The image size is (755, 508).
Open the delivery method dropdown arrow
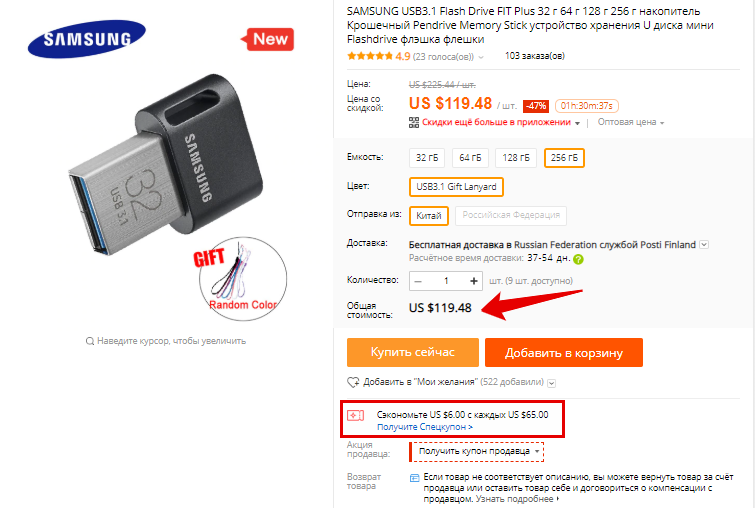click(x=704, y=245)
